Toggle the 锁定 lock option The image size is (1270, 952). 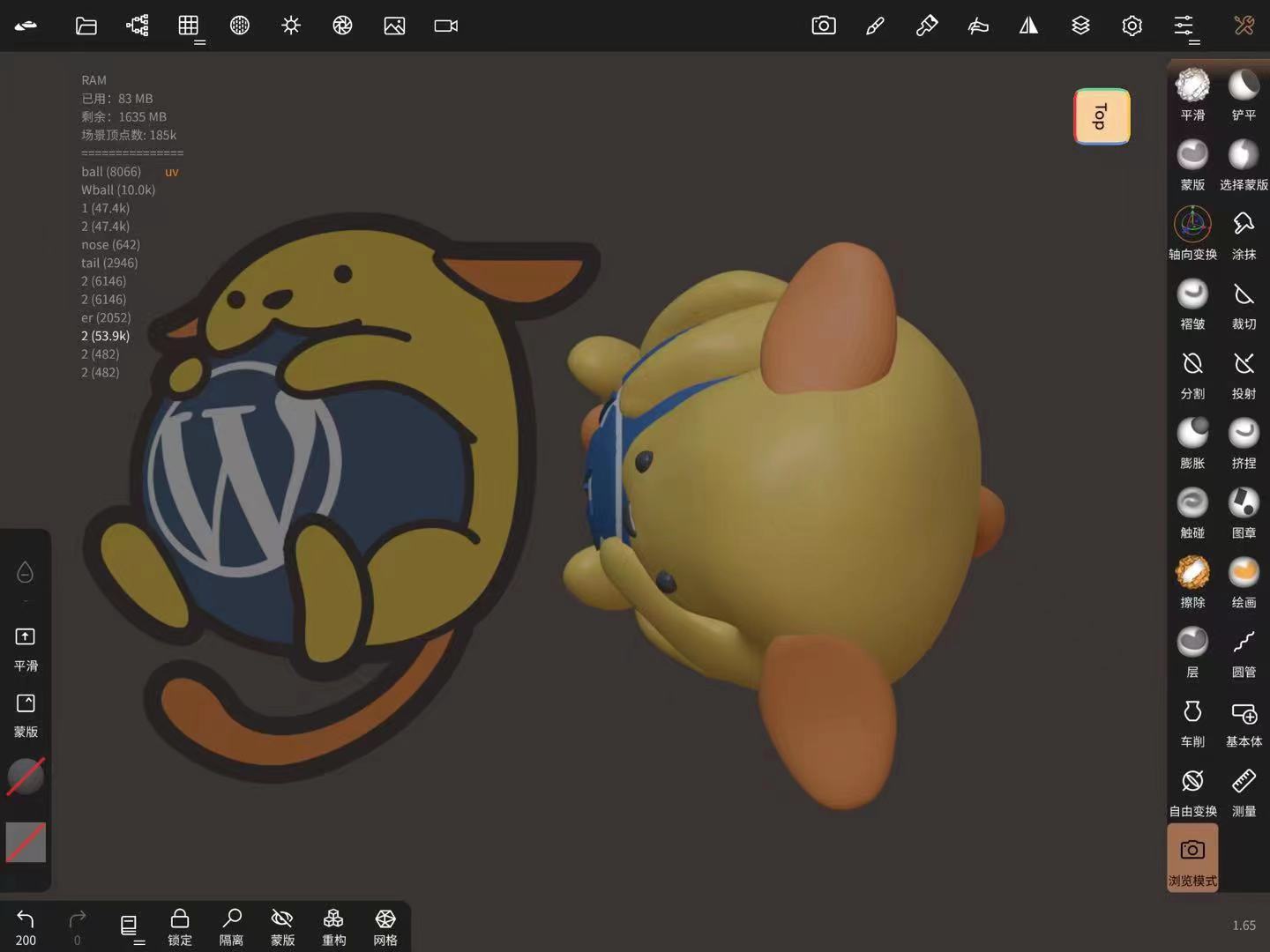[x=180, y=926]
